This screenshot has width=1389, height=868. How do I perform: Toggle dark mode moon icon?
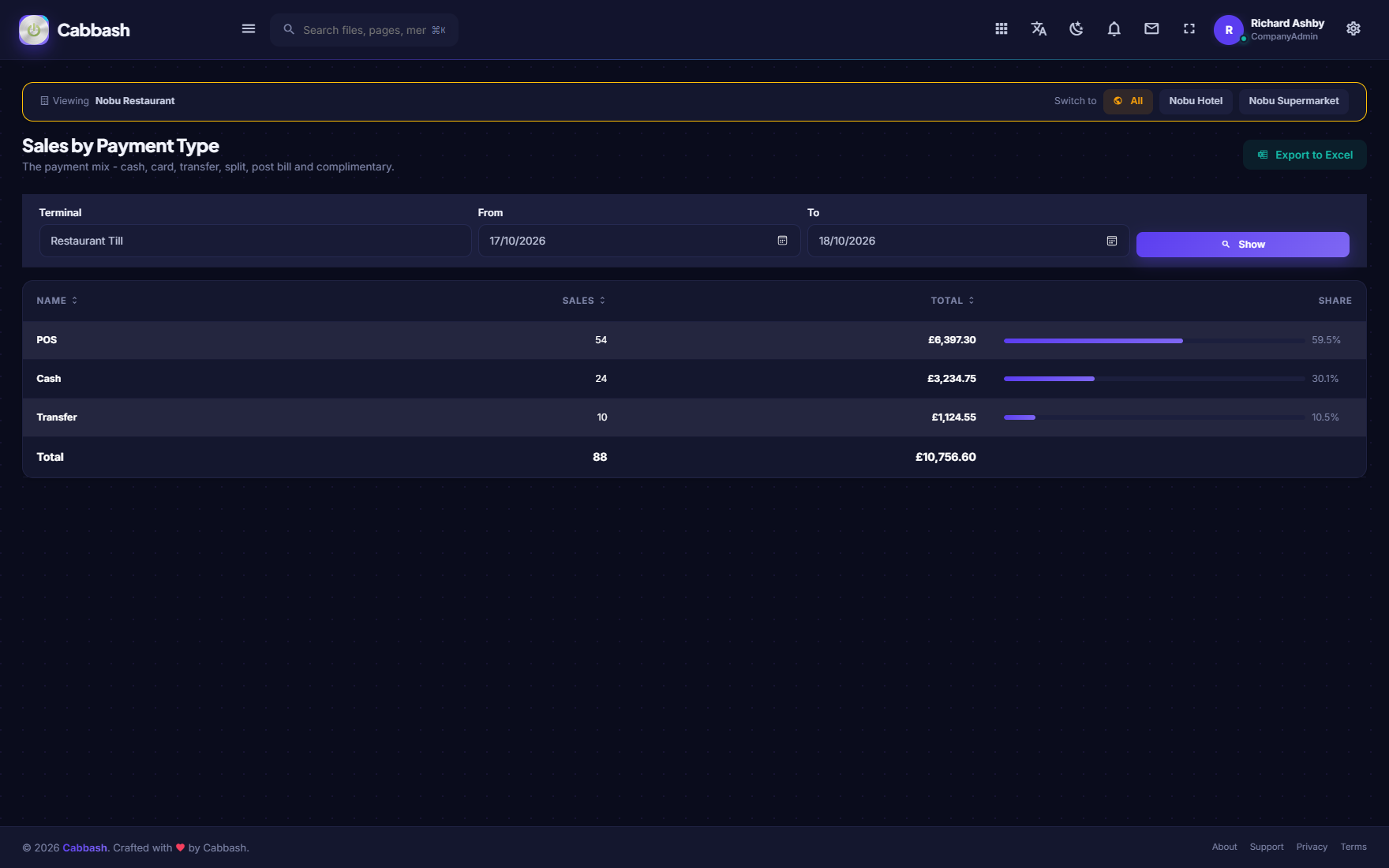pos(1076,29)
